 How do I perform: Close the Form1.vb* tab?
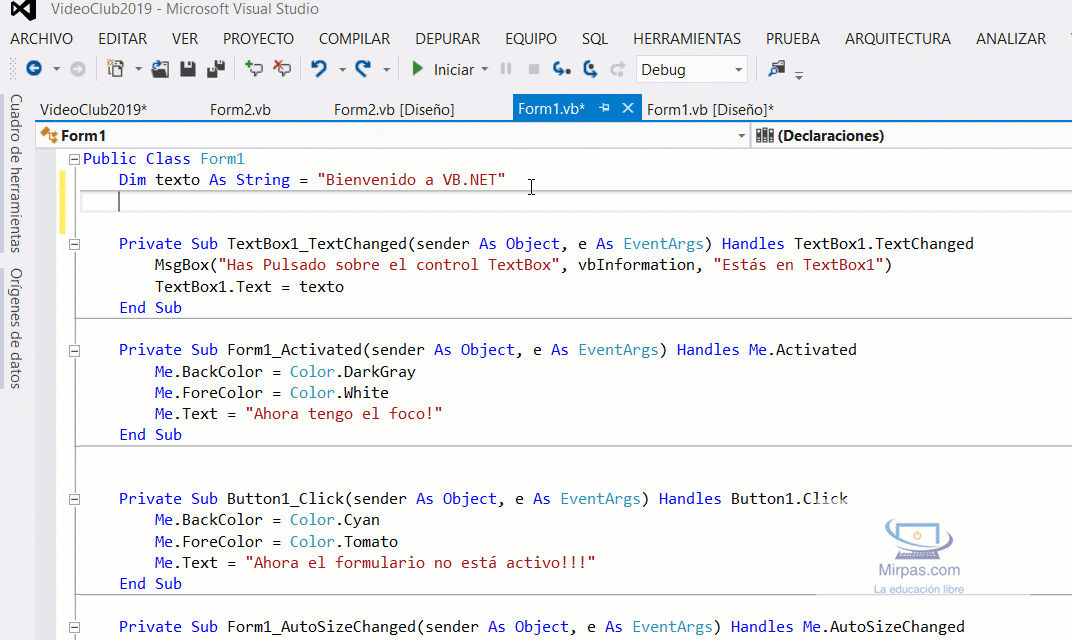(x=628, y=108)
